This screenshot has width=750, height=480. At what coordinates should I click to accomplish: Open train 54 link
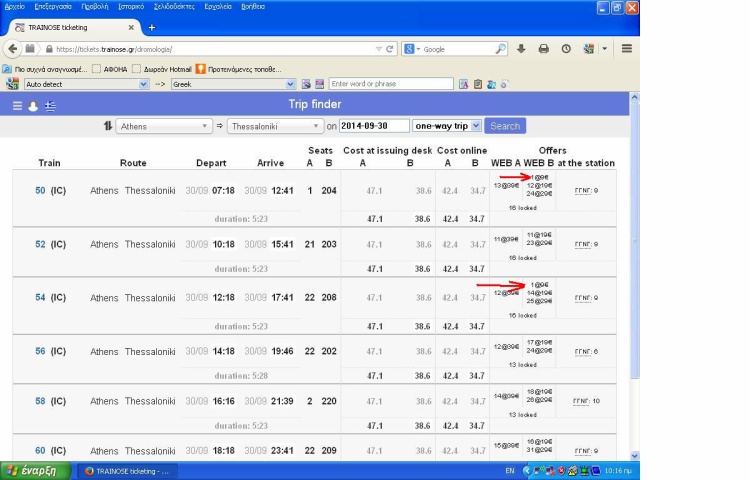point(40,297)
